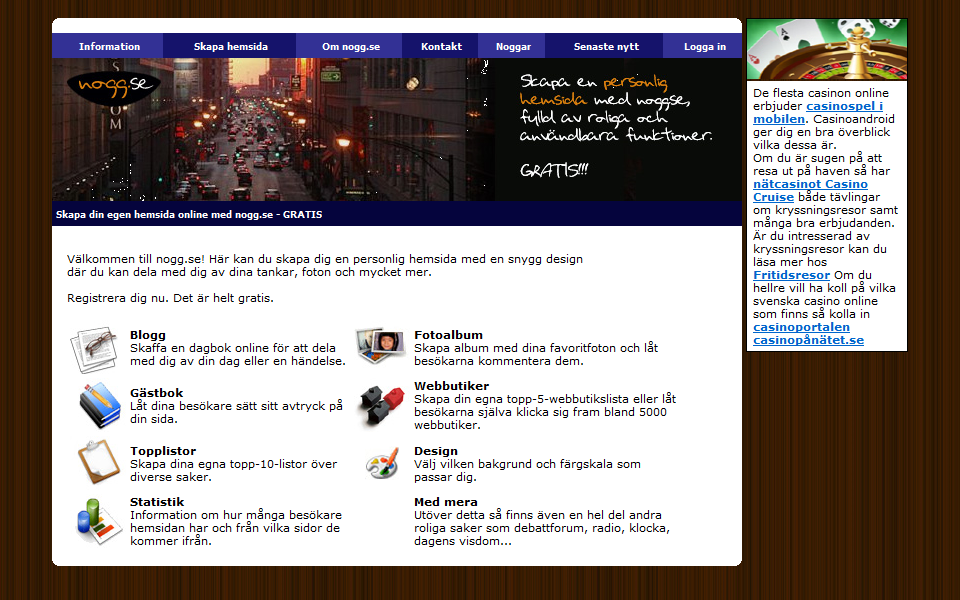Click the Statistik bar chart icon

pyautogui.click(x=98, y=520)
